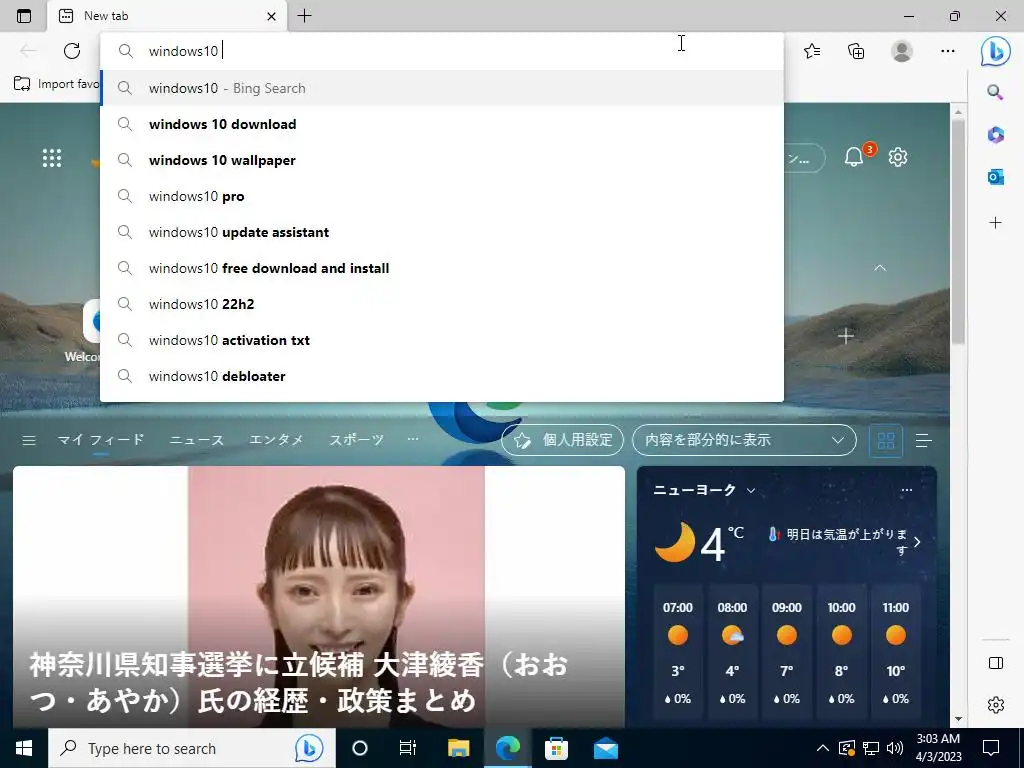The image size is (1024, 768).
Task: Open Favorites star icon in toolbar
Action: click(x=812, y=51)
